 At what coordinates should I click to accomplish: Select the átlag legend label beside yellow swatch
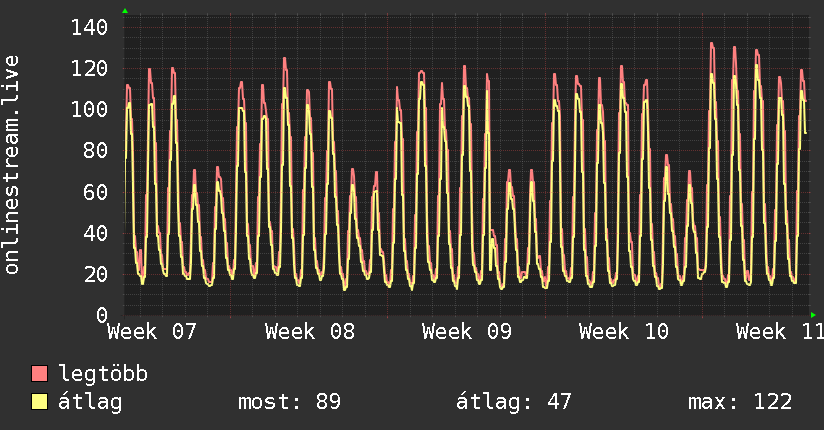tap(90, 402)
